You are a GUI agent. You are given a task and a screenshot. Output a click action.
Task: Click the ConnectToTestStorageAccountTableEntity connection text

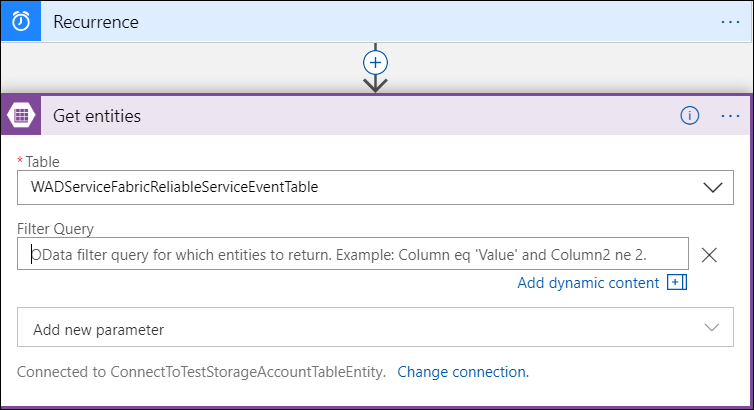tap(248, 372)
